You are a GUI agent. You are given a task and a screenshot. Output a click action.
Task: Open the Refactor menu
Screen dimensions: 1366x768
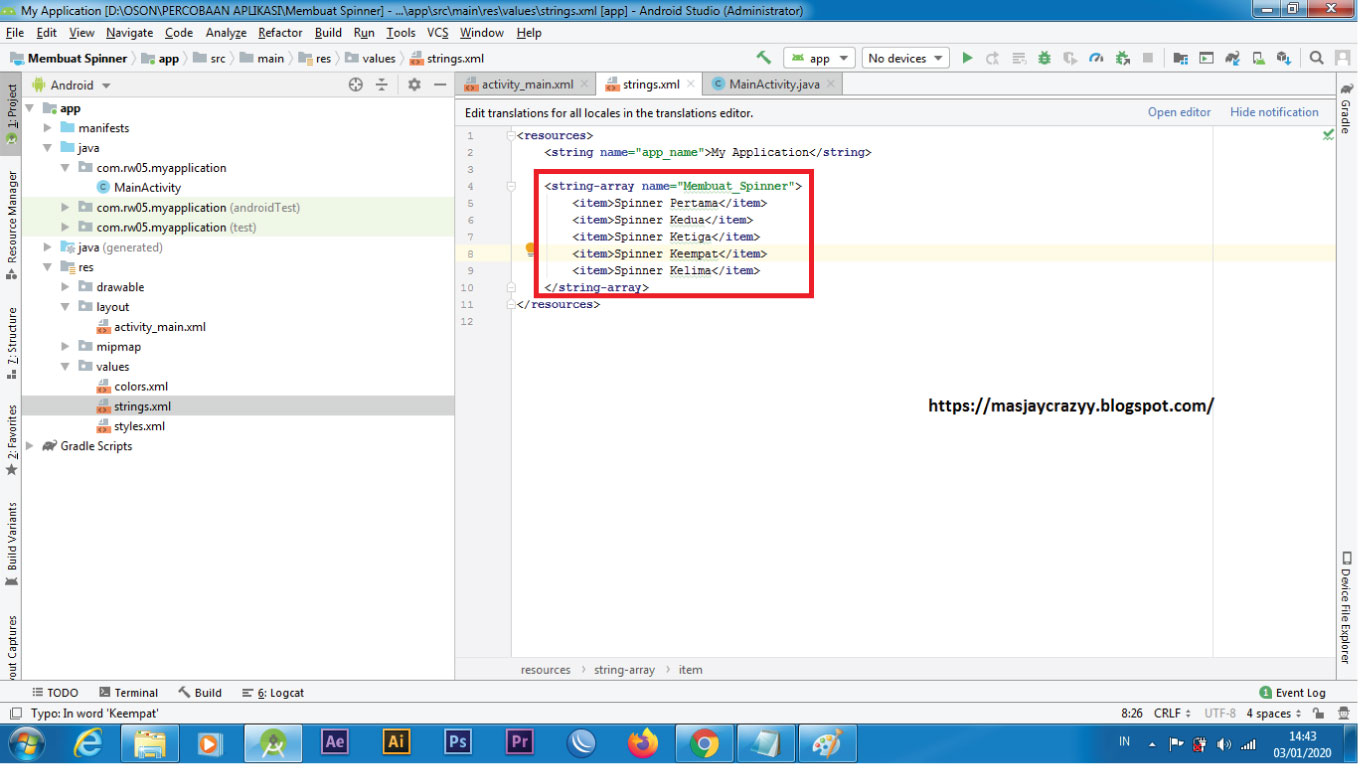tap(279, 32)
